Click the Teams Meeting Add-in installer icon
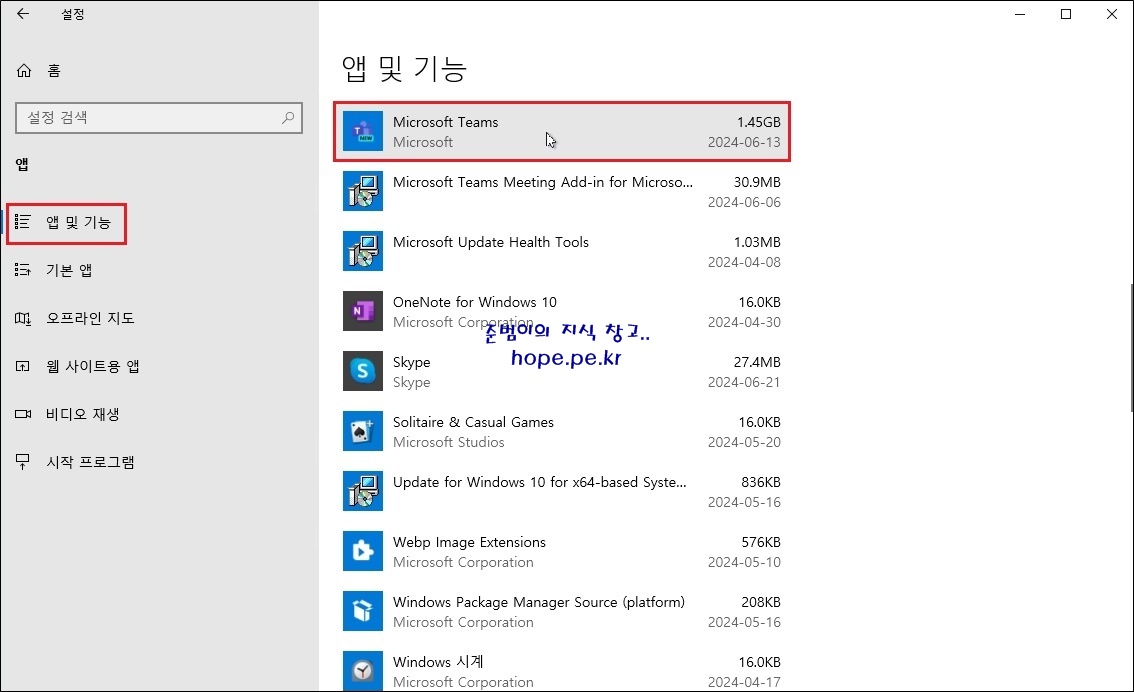Viewport: 1134px width, 692px height. point(362,192)
